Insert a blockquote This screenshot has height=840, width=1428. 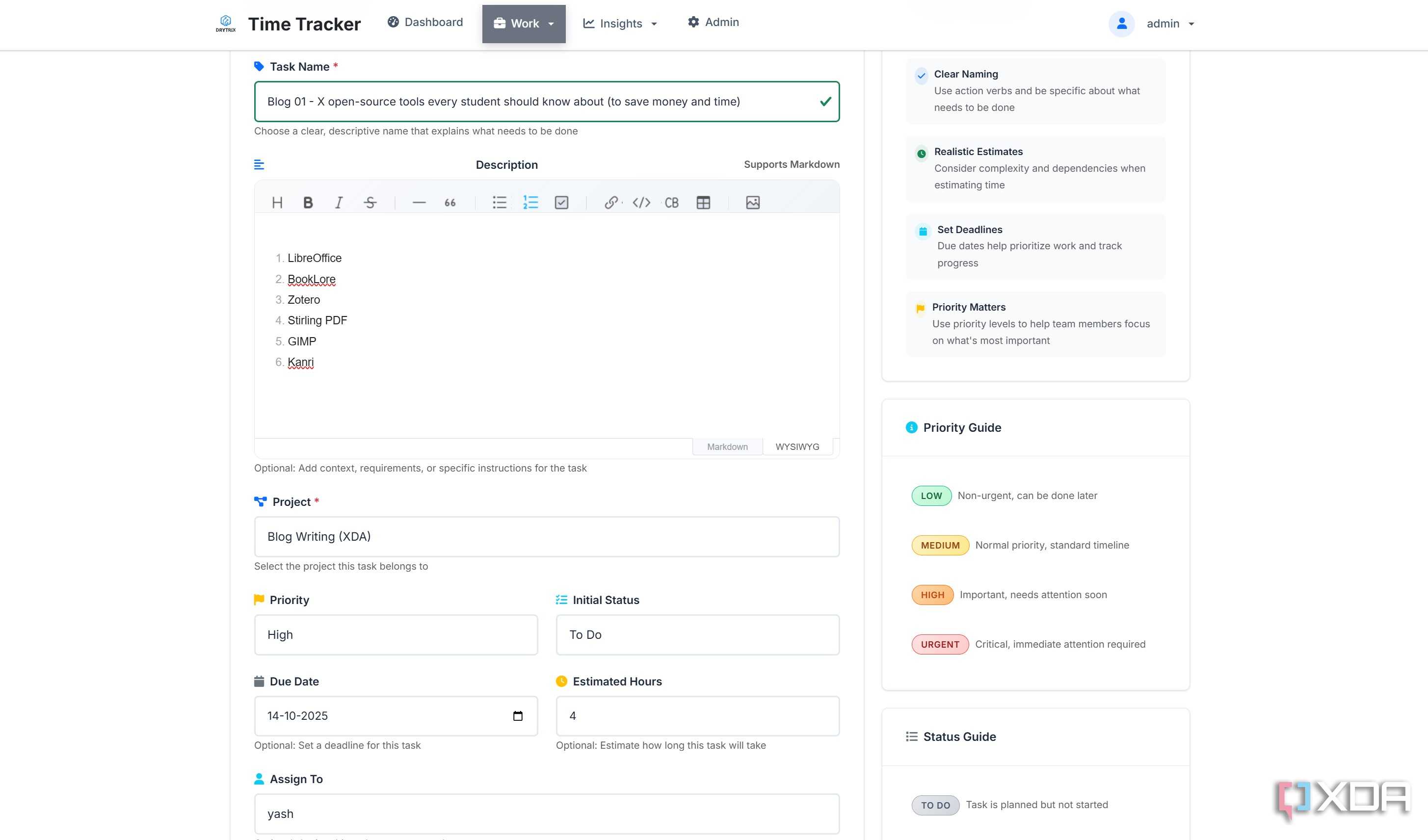450,203
